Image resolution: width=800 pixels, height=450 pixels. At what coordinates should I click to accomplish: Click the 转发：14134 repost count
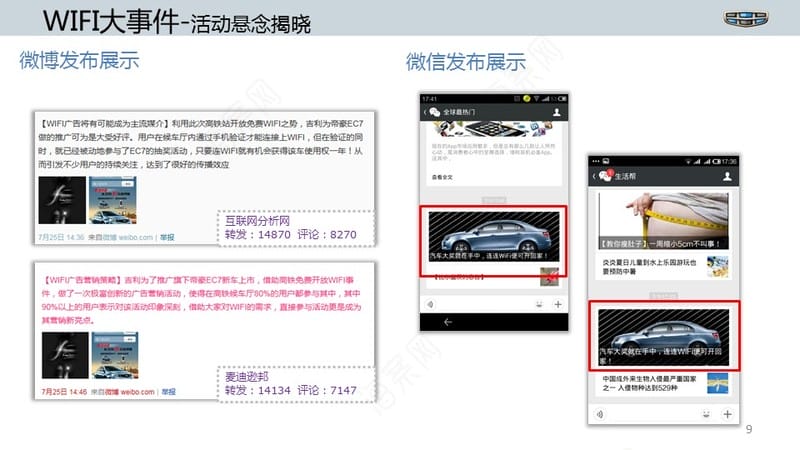tap(257, 390)
